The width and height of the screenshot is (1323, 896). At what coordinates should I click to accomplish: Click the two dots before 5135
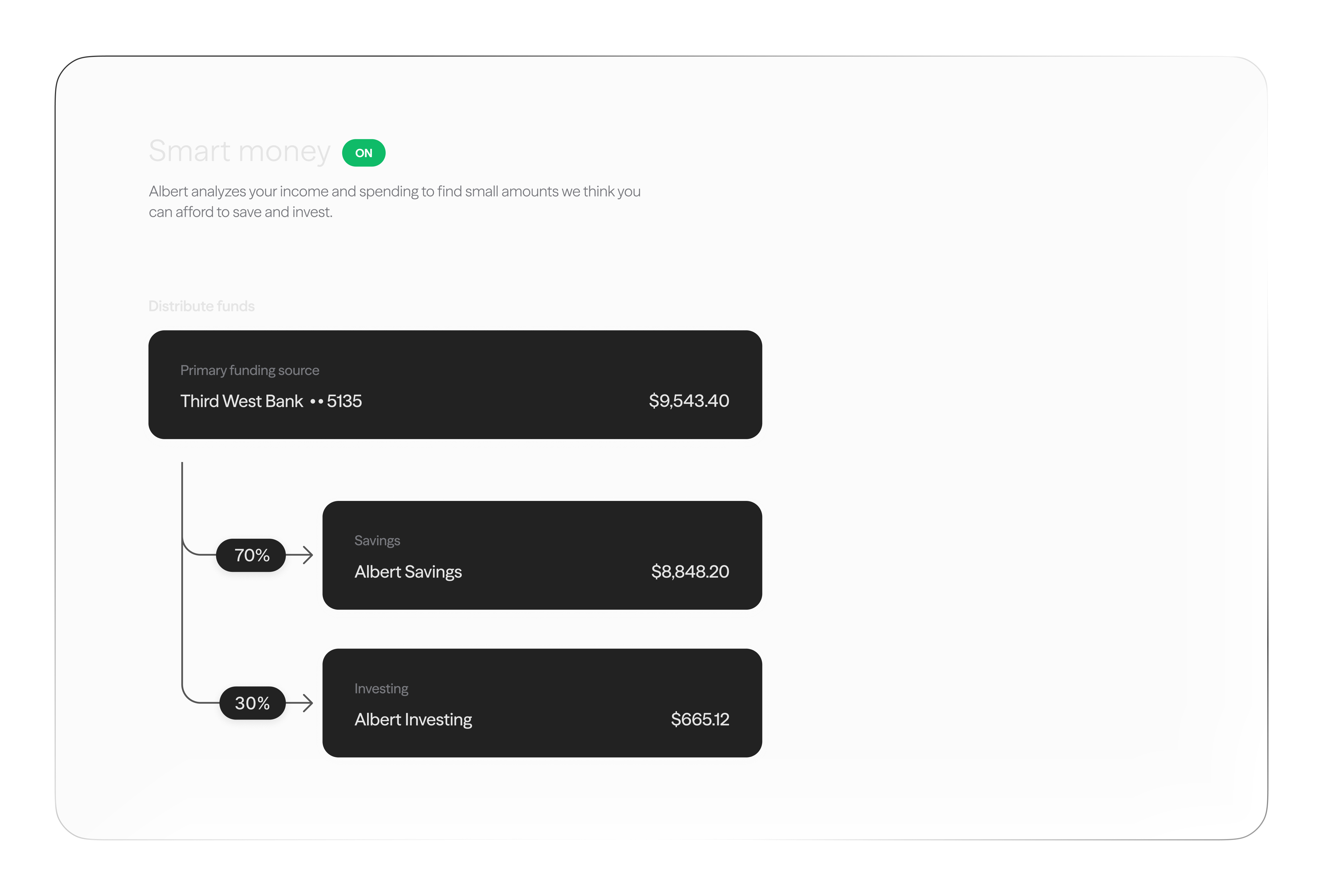coord(316,402)
